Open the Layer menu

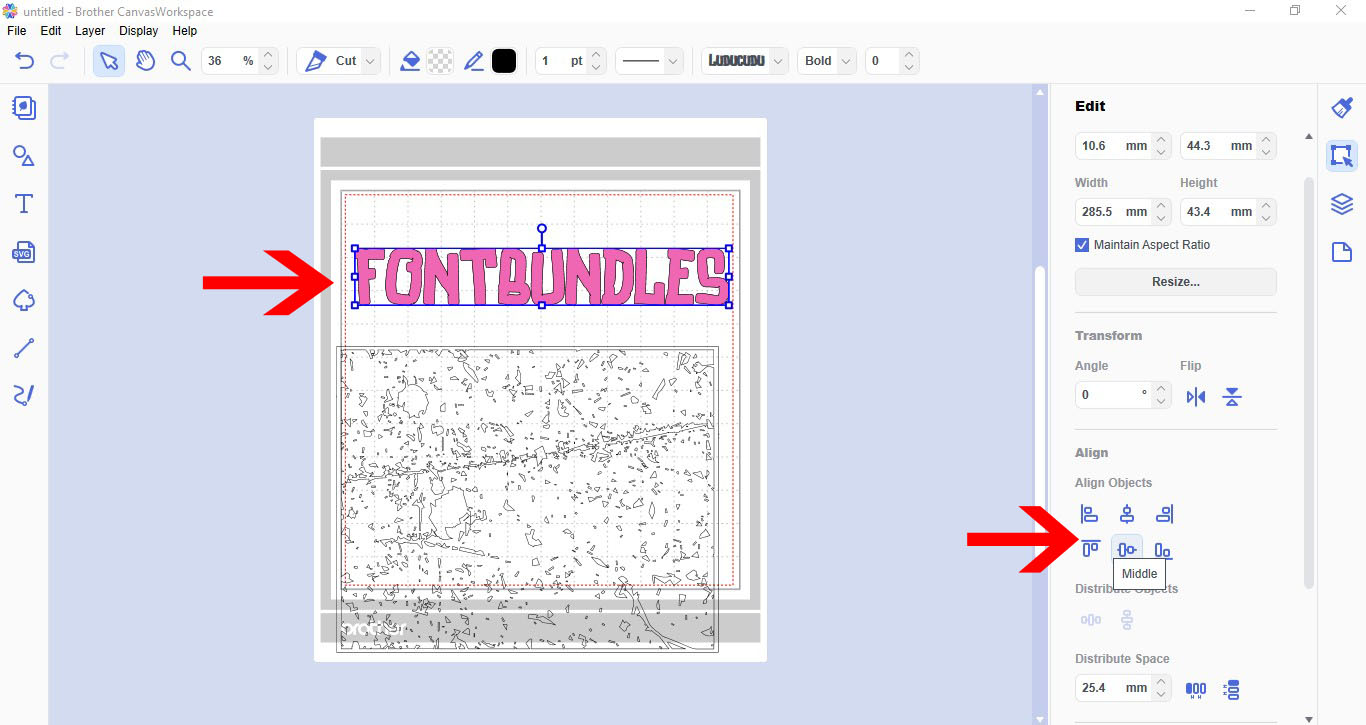point(90,31)
